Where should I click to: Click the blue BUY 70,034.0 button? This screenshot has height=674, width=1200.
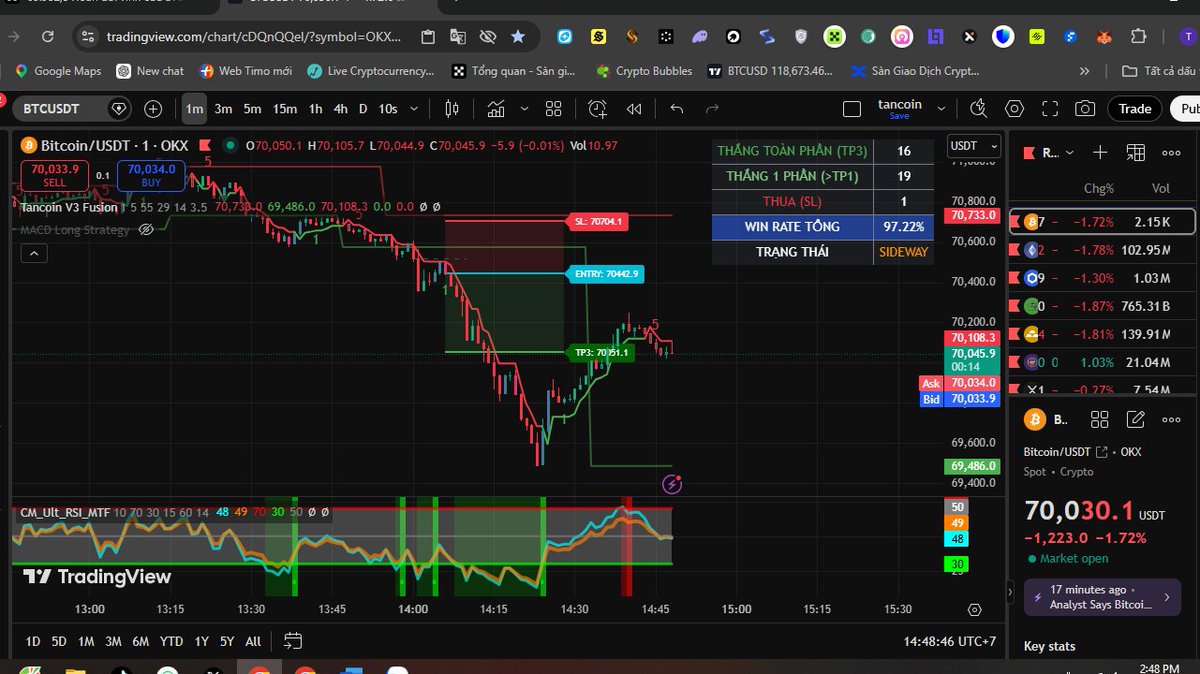tap(151, 176)
